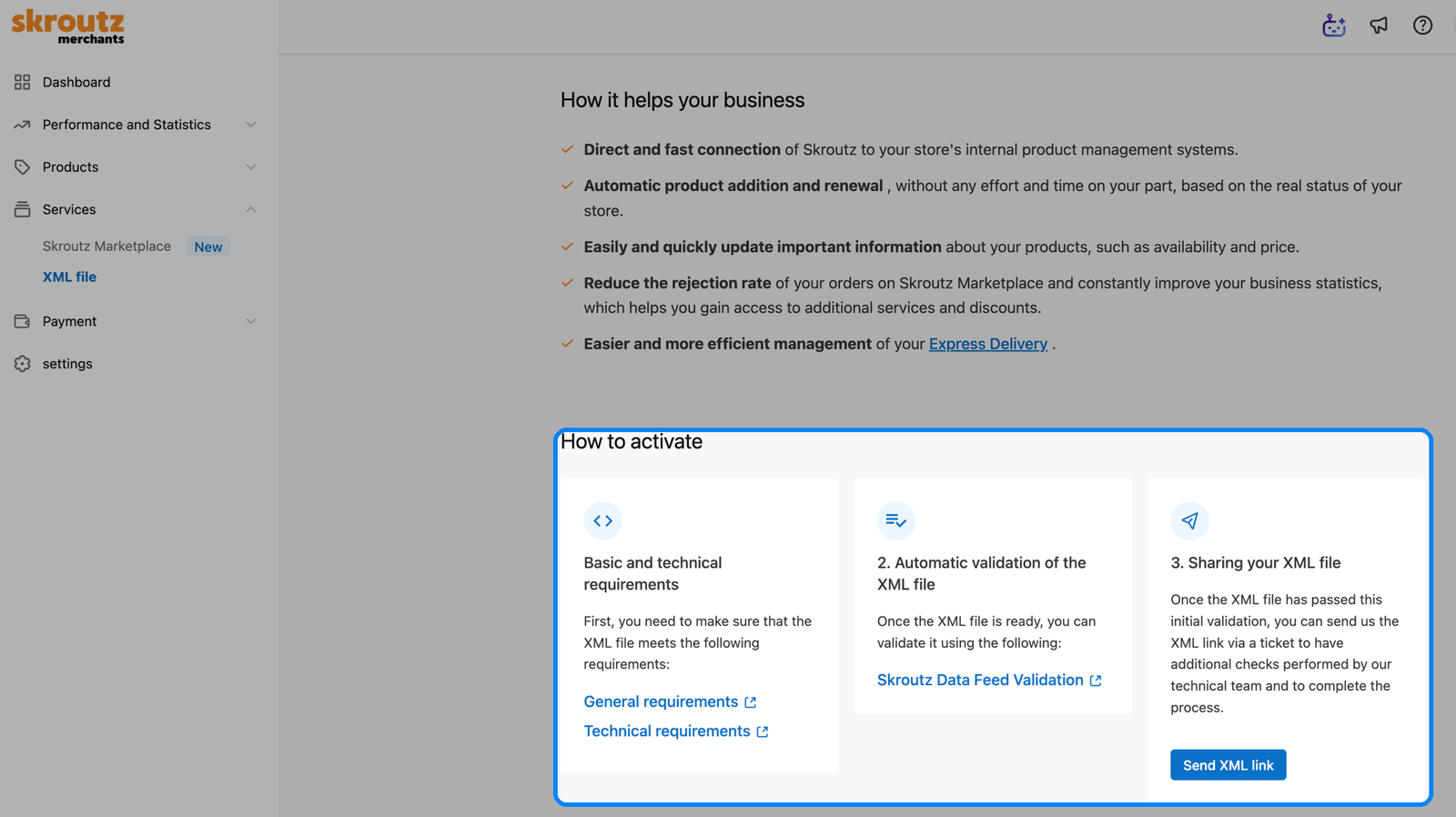Select the Services menu item
The height and width of the screenshot is (817, 1456).
tap(69, 209)
